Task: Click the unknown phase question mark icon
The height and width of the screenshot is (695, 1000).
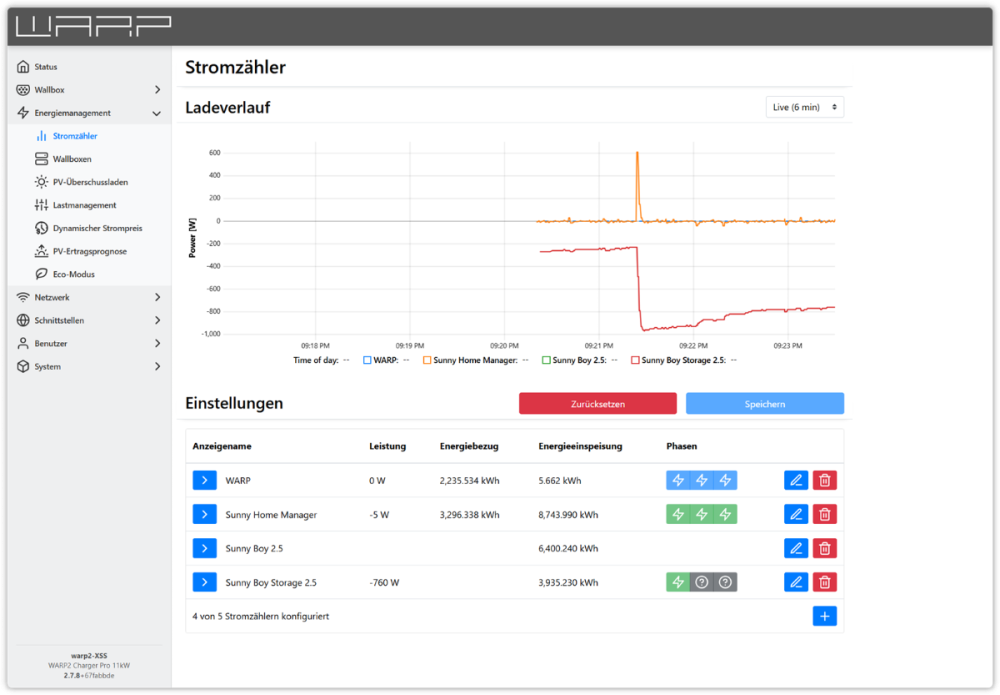Action: coord(702,582)
